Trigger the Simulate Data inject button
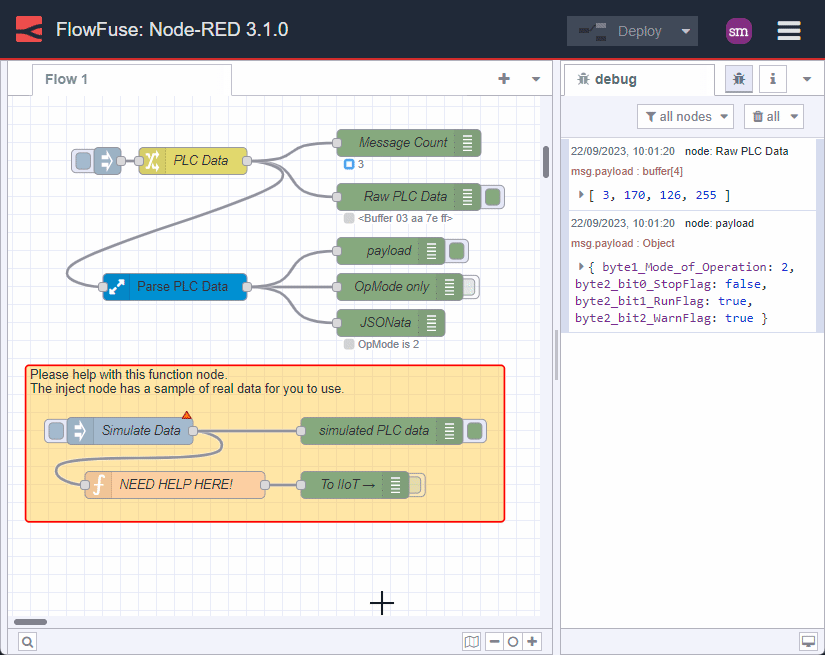 (x=56, y=431)
